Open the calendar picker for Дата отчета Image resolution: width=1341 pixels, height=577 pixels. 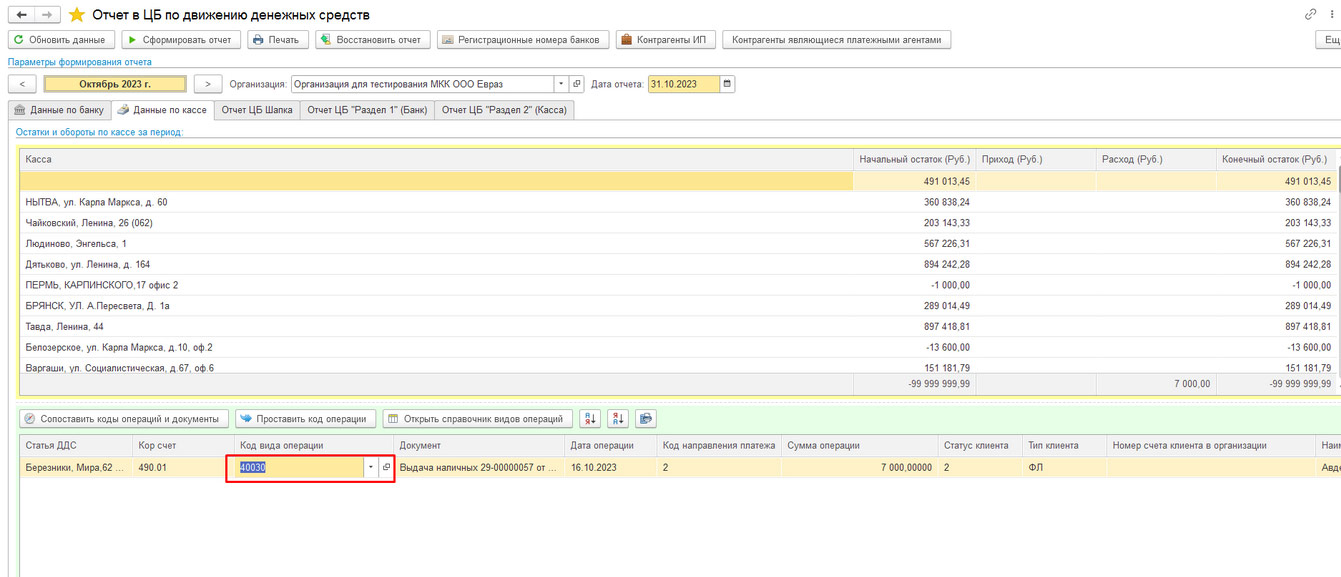pyautogui.click(x=727, y=84)
